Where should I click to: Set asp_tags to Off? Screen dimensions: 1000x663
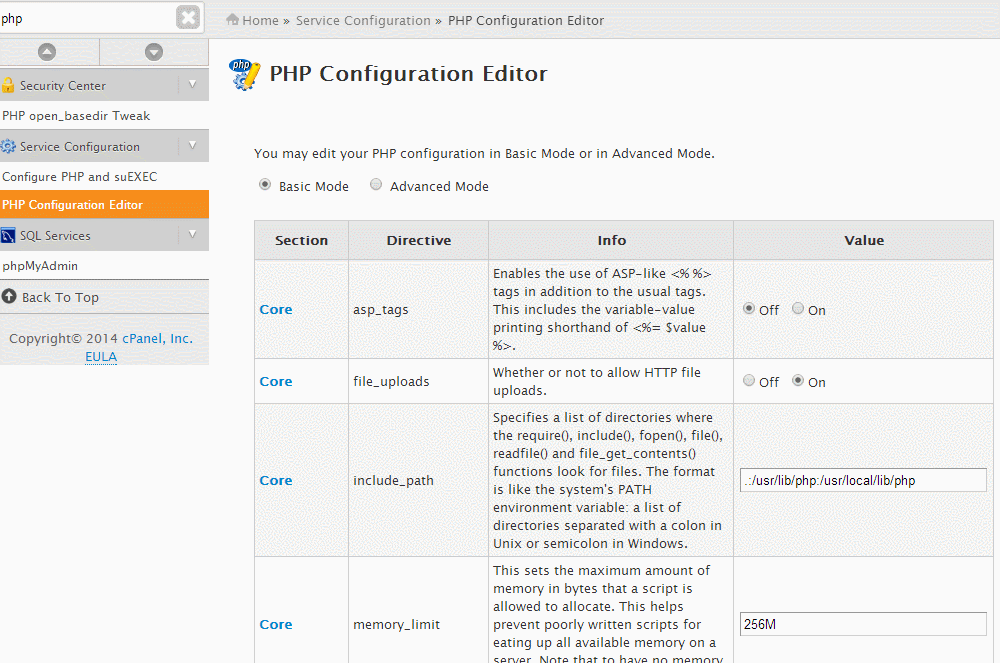tap(749, 309)
